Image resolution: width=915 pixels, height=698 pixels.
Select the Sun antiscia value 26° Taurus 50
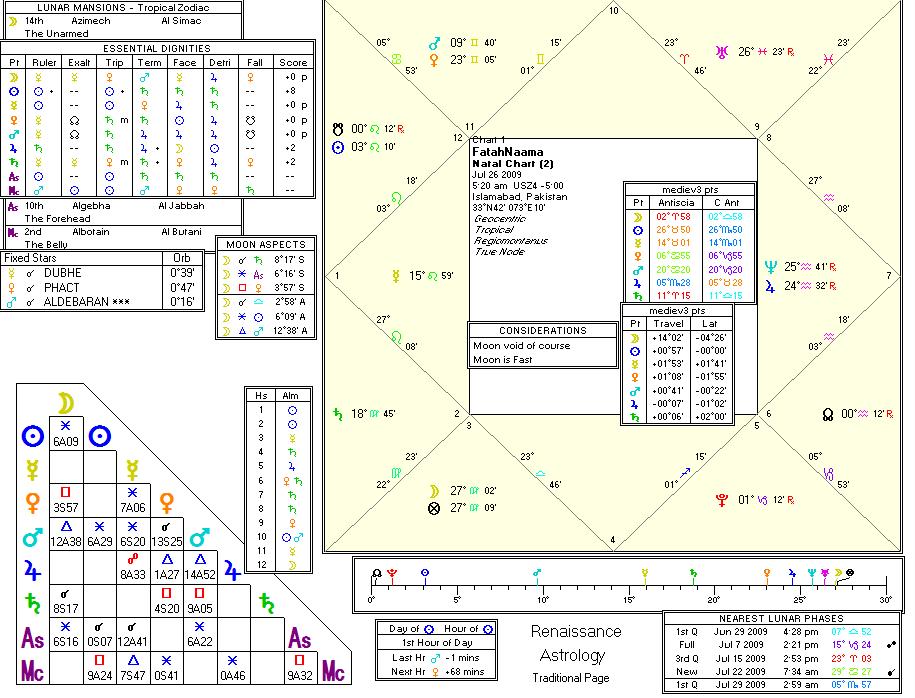pyautogui.click(x=673, y=229)
